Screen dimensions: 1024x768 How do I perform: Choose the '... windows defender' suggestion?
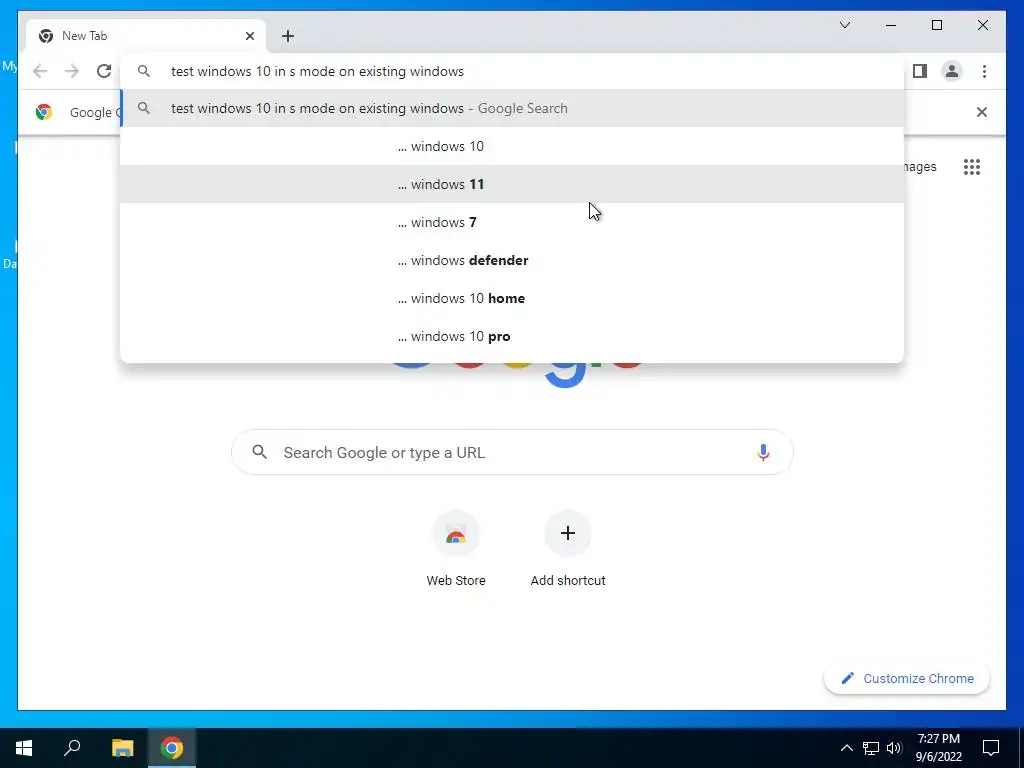point(512,260)
